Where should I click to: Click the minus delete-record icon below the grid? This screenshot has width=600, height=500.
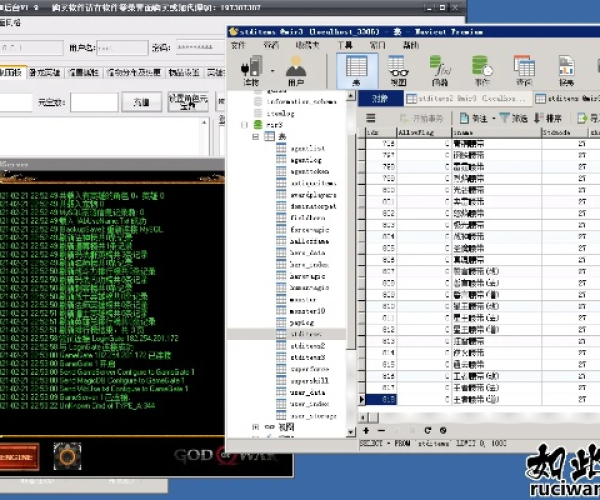click(x=381, y=431)
